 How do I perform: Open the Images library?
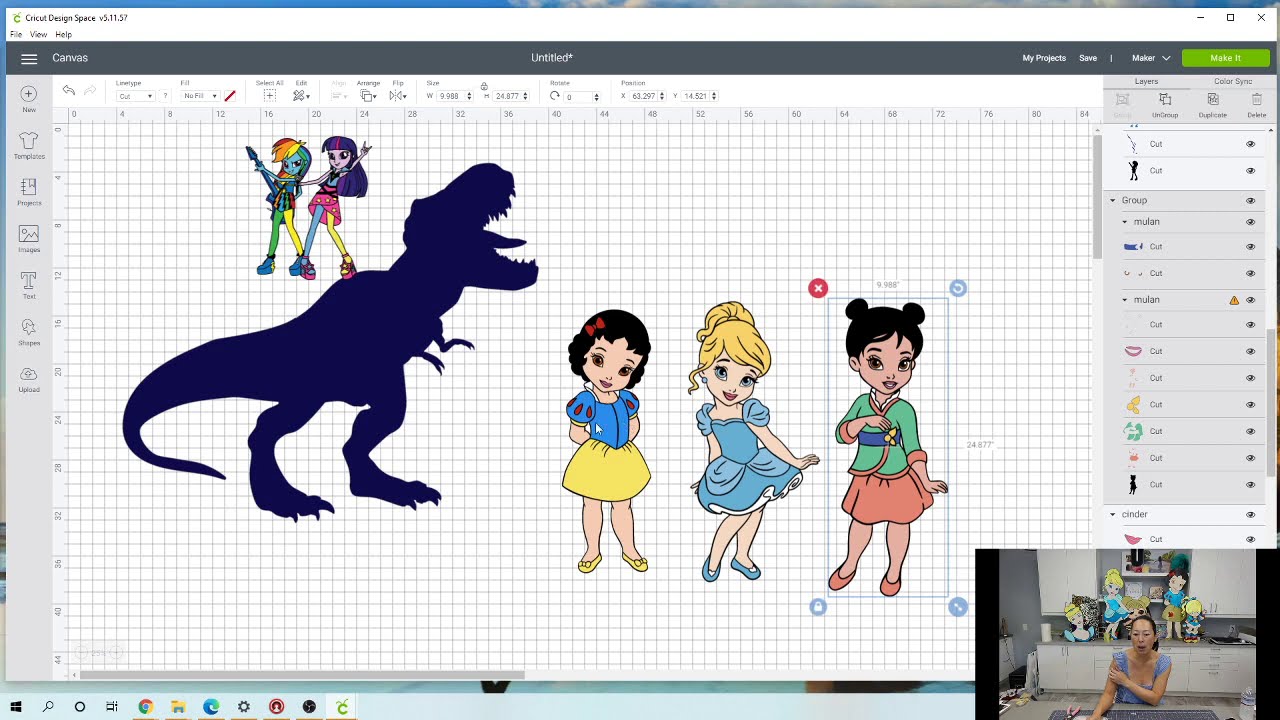coord(29,238)
